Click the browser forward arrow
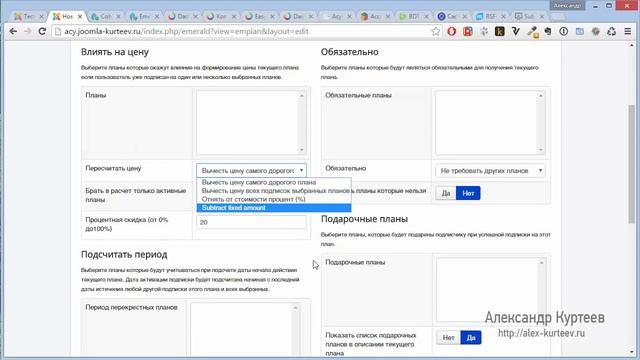The image size is (640, 360). pos(27,31)
